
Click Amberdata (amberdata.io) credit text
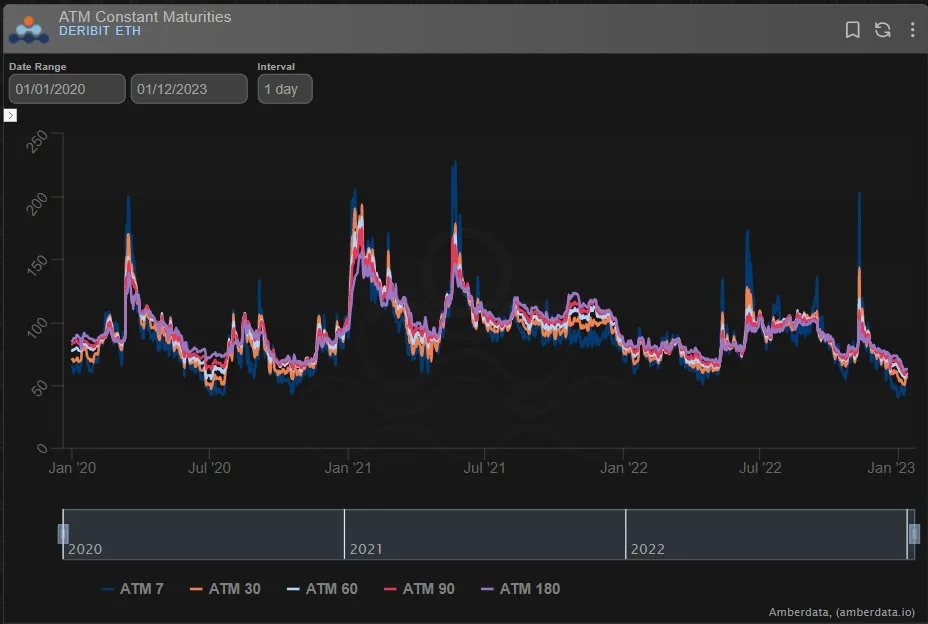pos(841,612)
